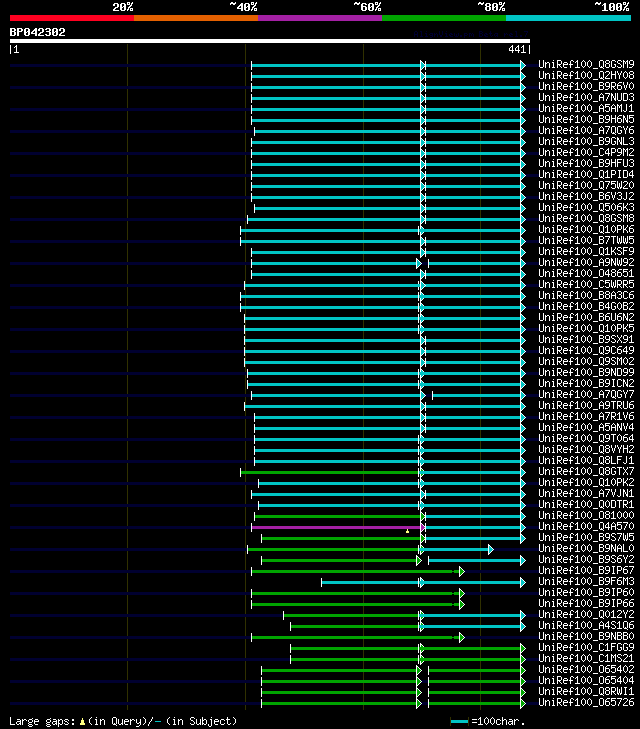Select UniRef100_B9IP67 label
Image resolution: width=640 pixels, height=729 pixels.
[x=586, y=570]
